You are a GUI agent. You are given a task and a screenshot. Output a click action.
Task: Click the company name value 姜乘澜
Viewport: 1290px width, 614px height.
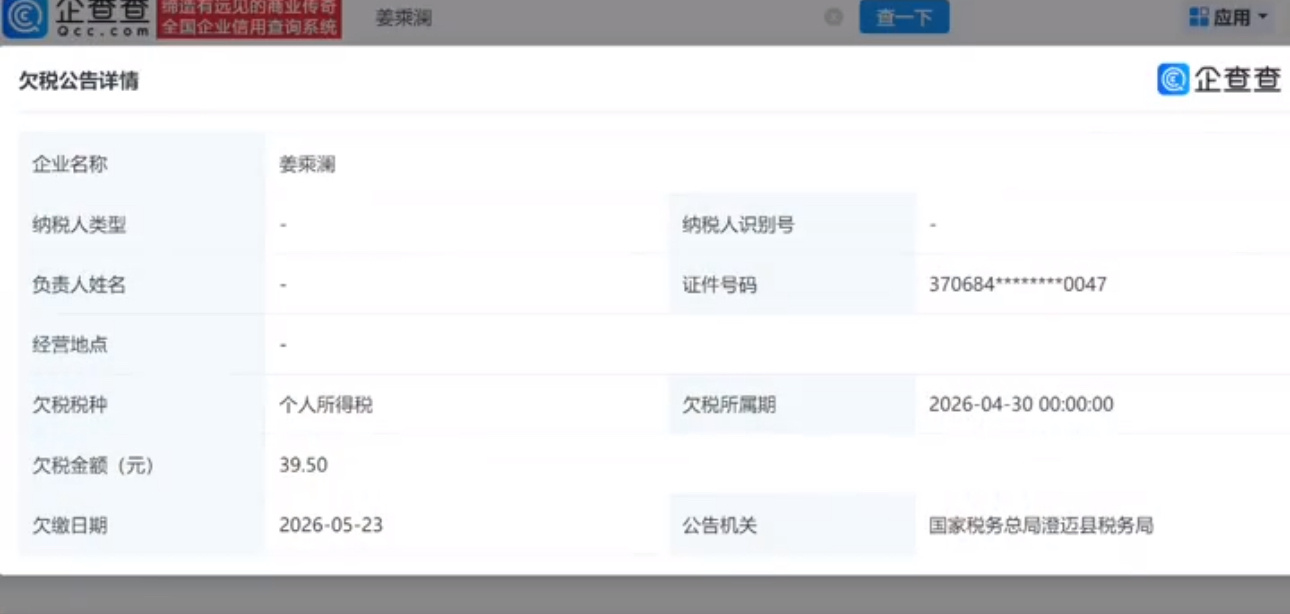pyautogui.click(x=307, y=164)
